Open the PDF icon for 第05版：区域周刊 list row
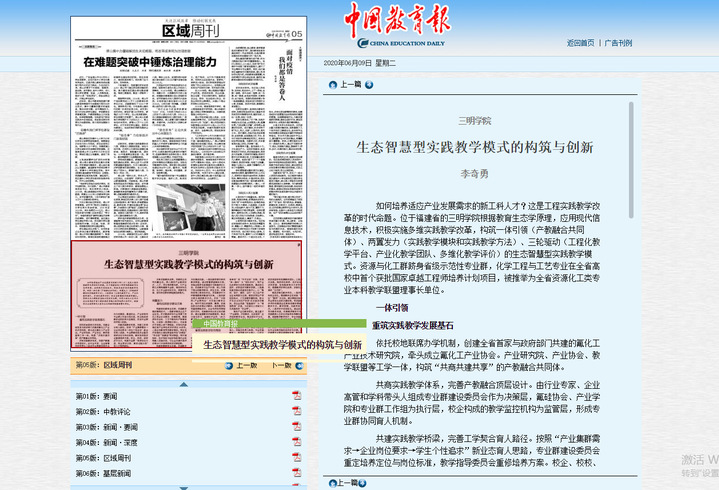 pyautogui.click(x=297, y=457)
